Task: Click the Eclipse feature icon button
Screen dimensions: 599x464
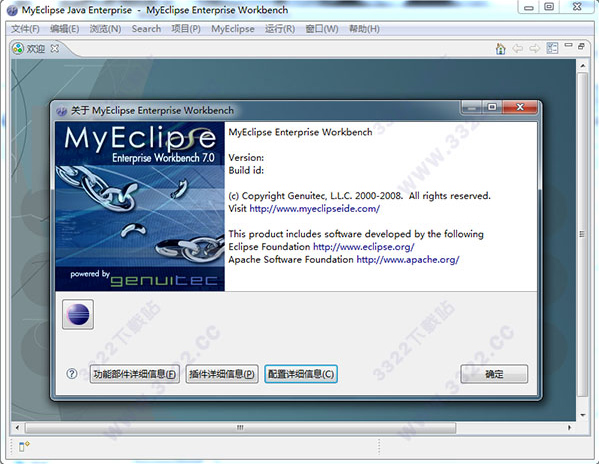Action: [x=78, y=314]
